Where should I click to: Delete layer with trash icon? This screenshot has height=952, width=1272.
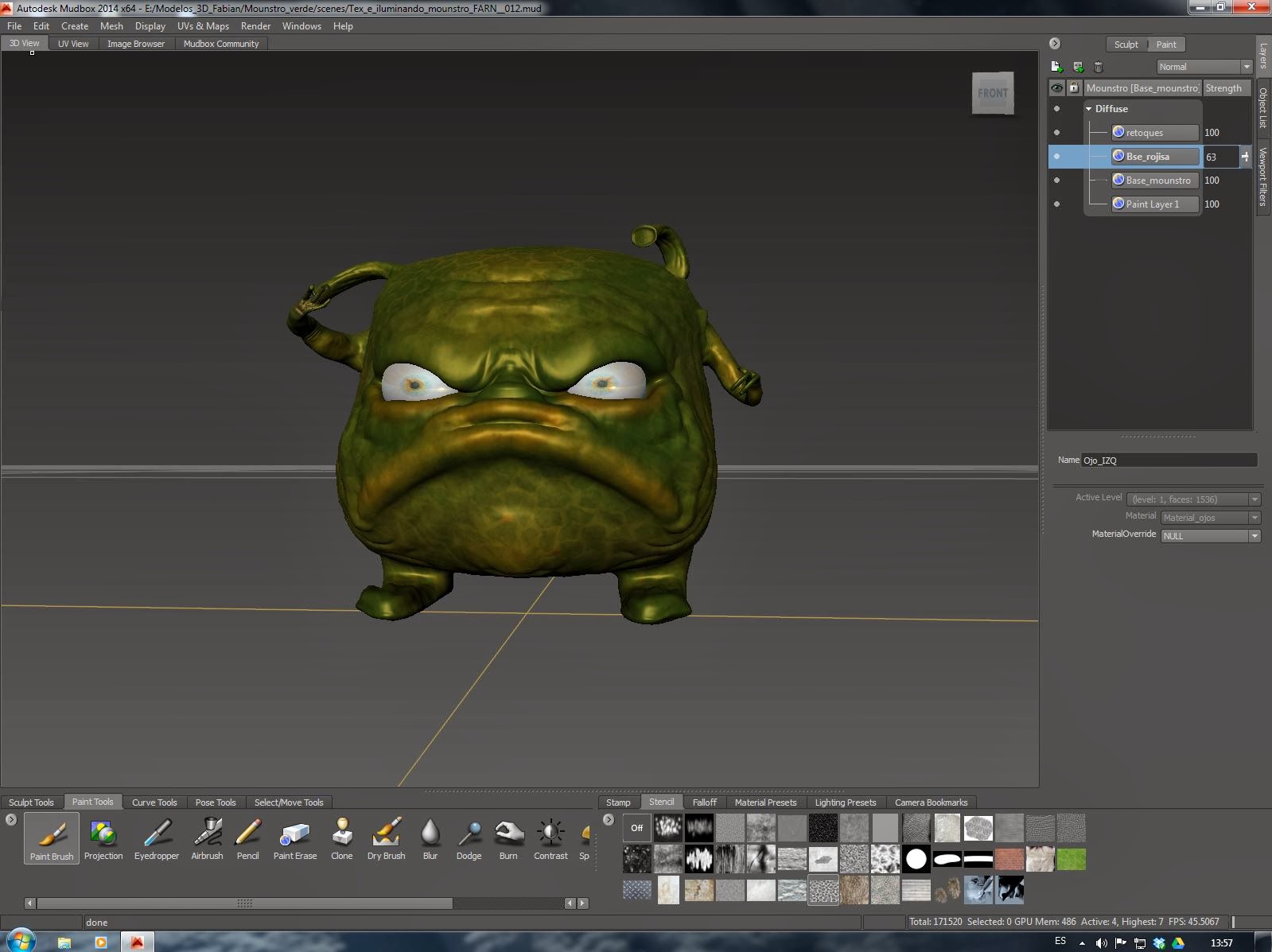(x=1099, y=67)
